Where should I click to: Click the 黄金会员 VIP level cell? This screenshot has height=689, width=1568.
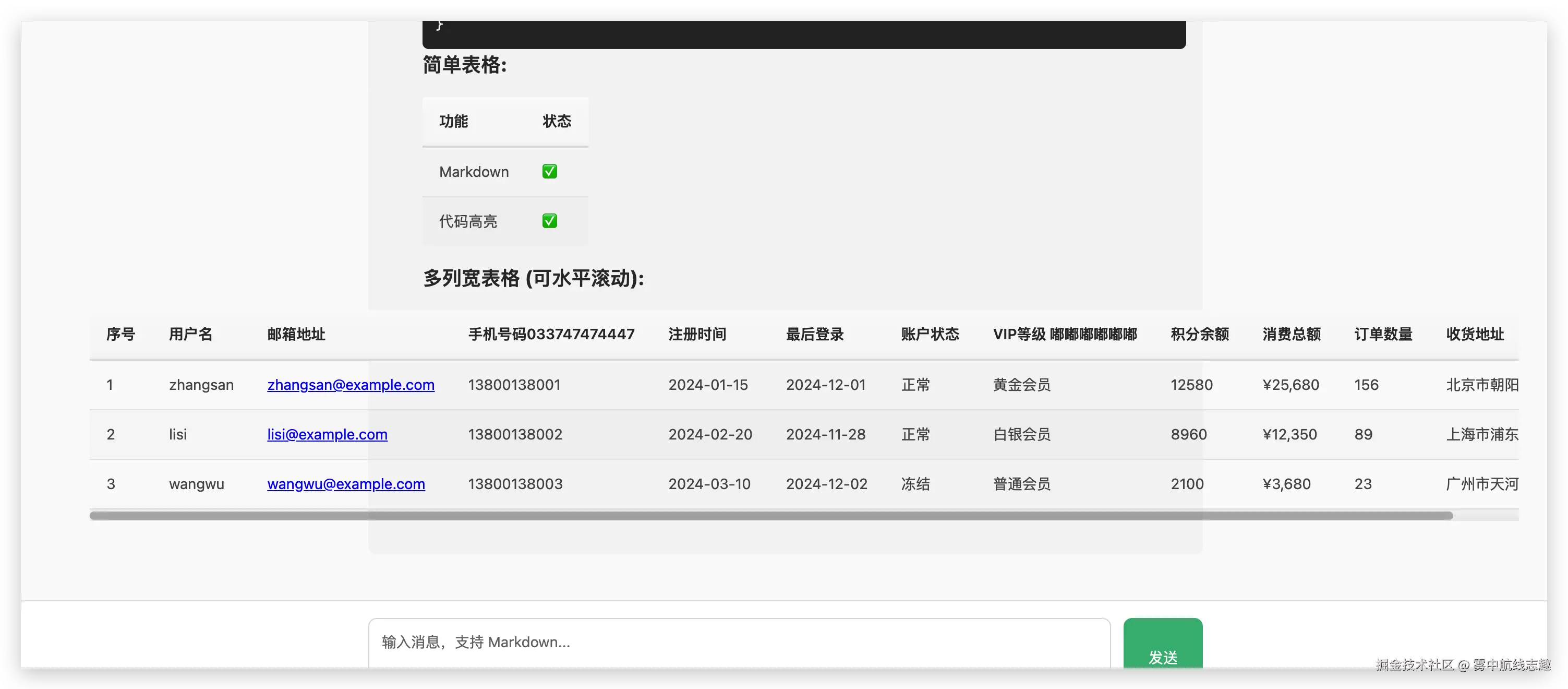1021,385
